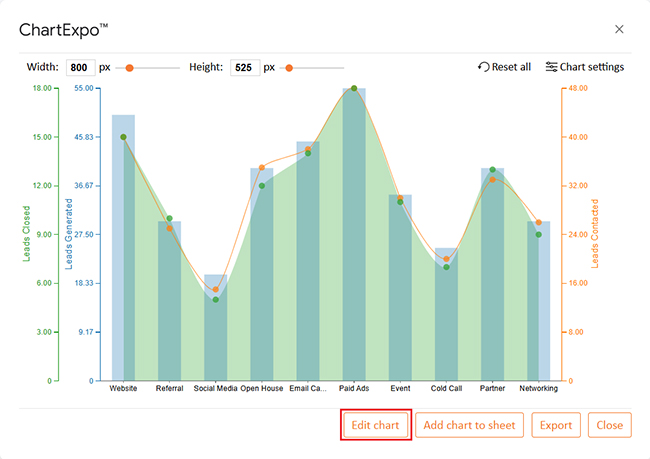
Task: Click the Width input field
Action: coord(80,68)
